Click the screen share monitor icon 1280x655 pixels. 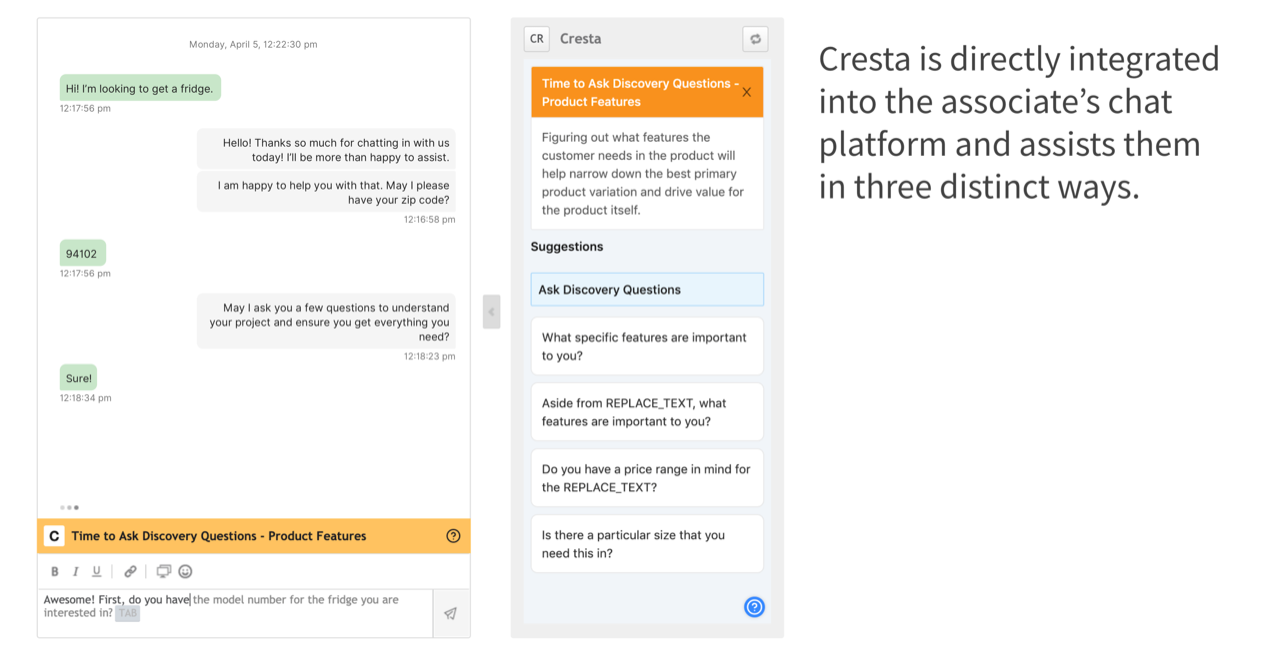pos(164,571)
